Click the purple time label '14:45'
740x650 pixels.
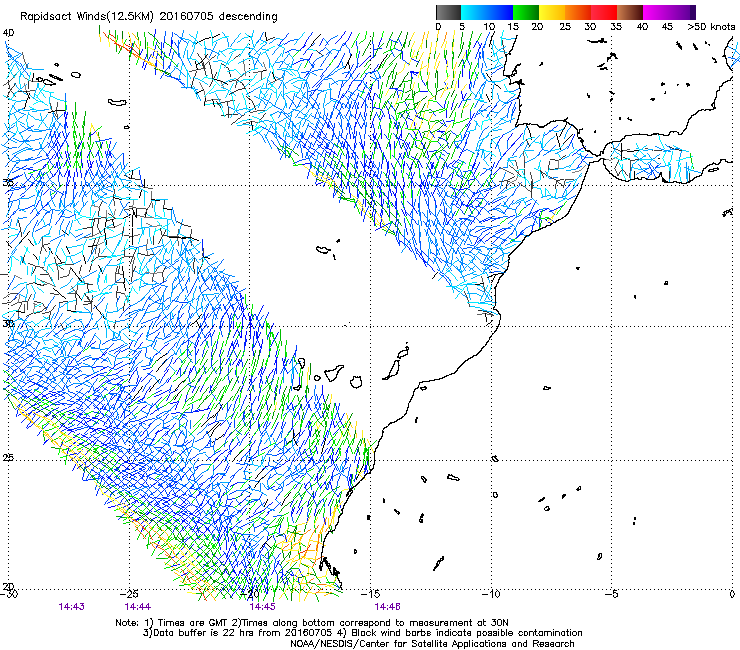coord(262,607)
